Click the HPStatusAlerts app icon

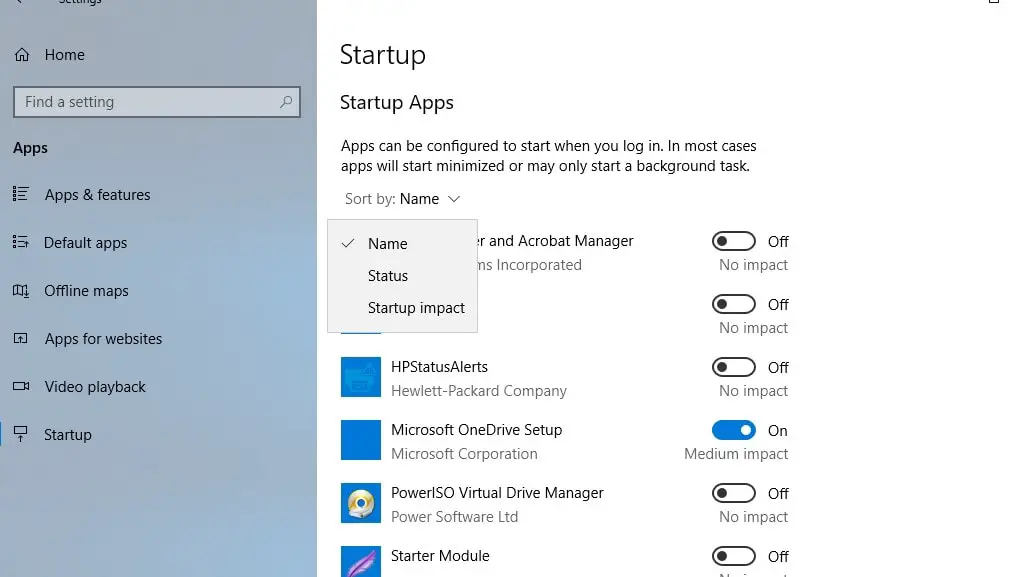[361, 377]
